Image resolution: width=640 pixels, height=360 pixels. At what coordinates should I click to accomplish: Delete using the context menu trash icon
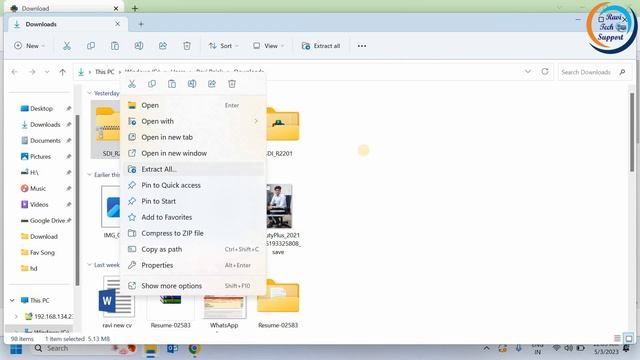(232, 84)
